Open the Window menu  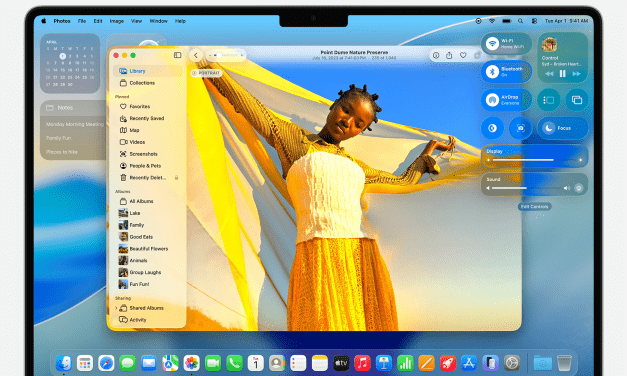pyautogui.click(x=158, y=21)
